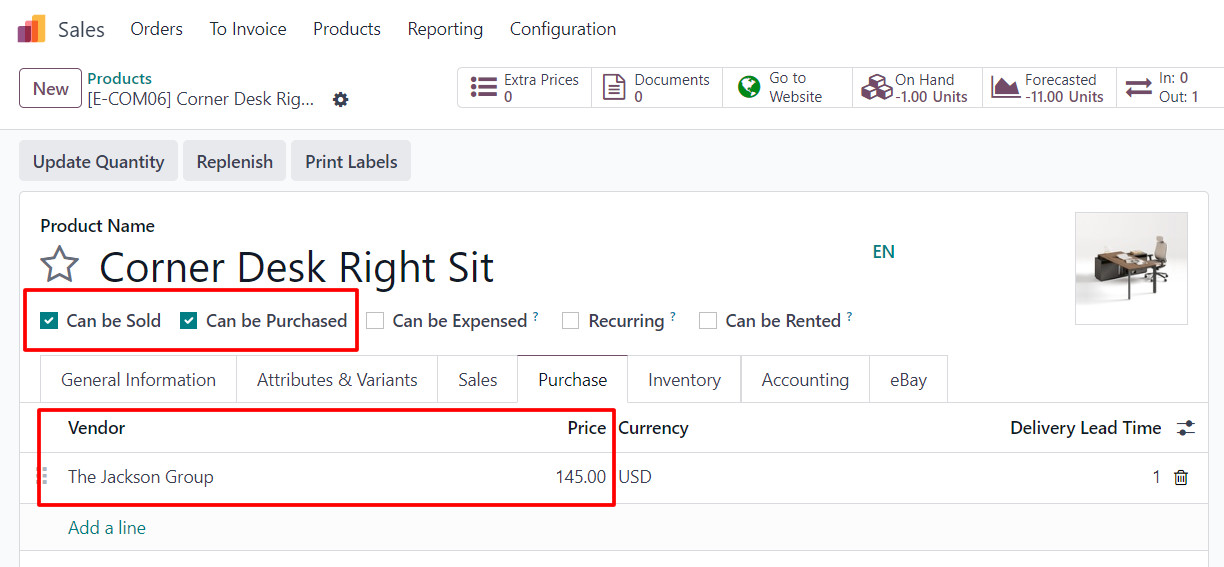
Task: Open the gear actions menu beside product title
Action: point(341,99)
